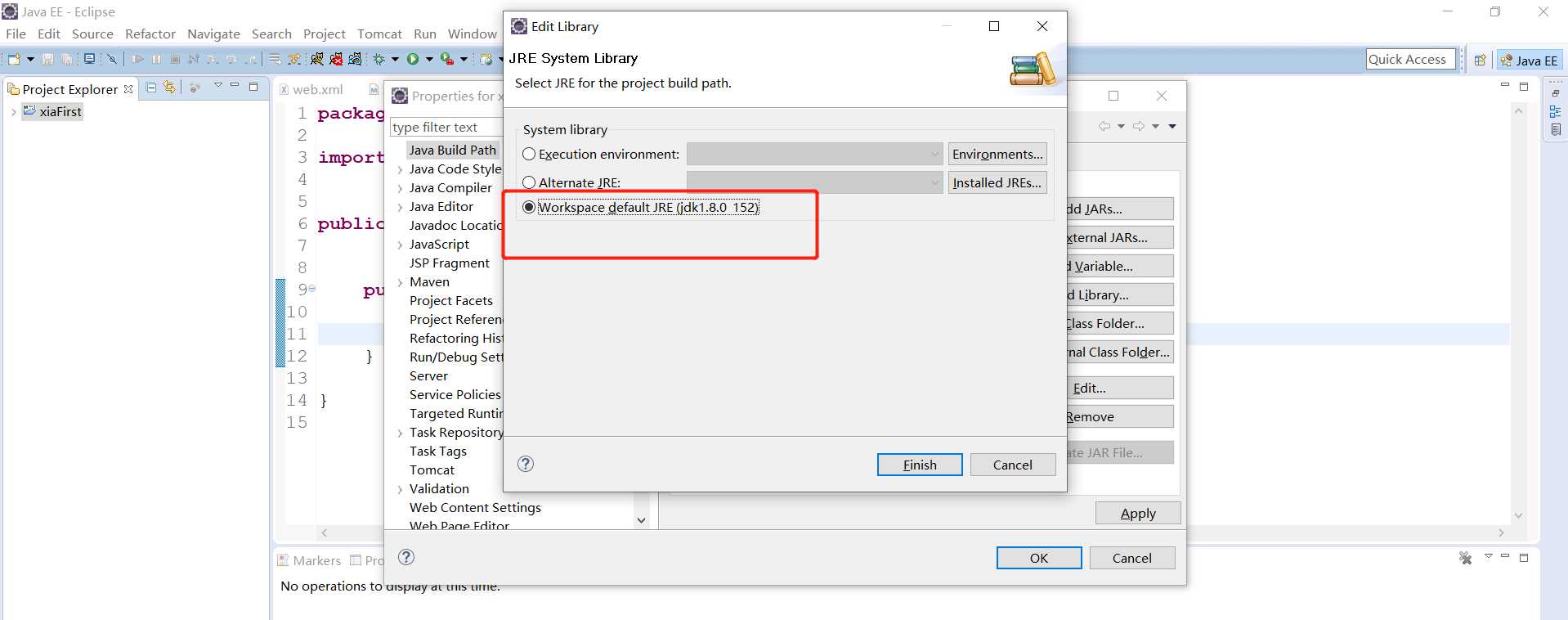Minimize the Project Explorer view
Image resolution: width=1568 pixels, height=620 pixels.
coord(235,84)
